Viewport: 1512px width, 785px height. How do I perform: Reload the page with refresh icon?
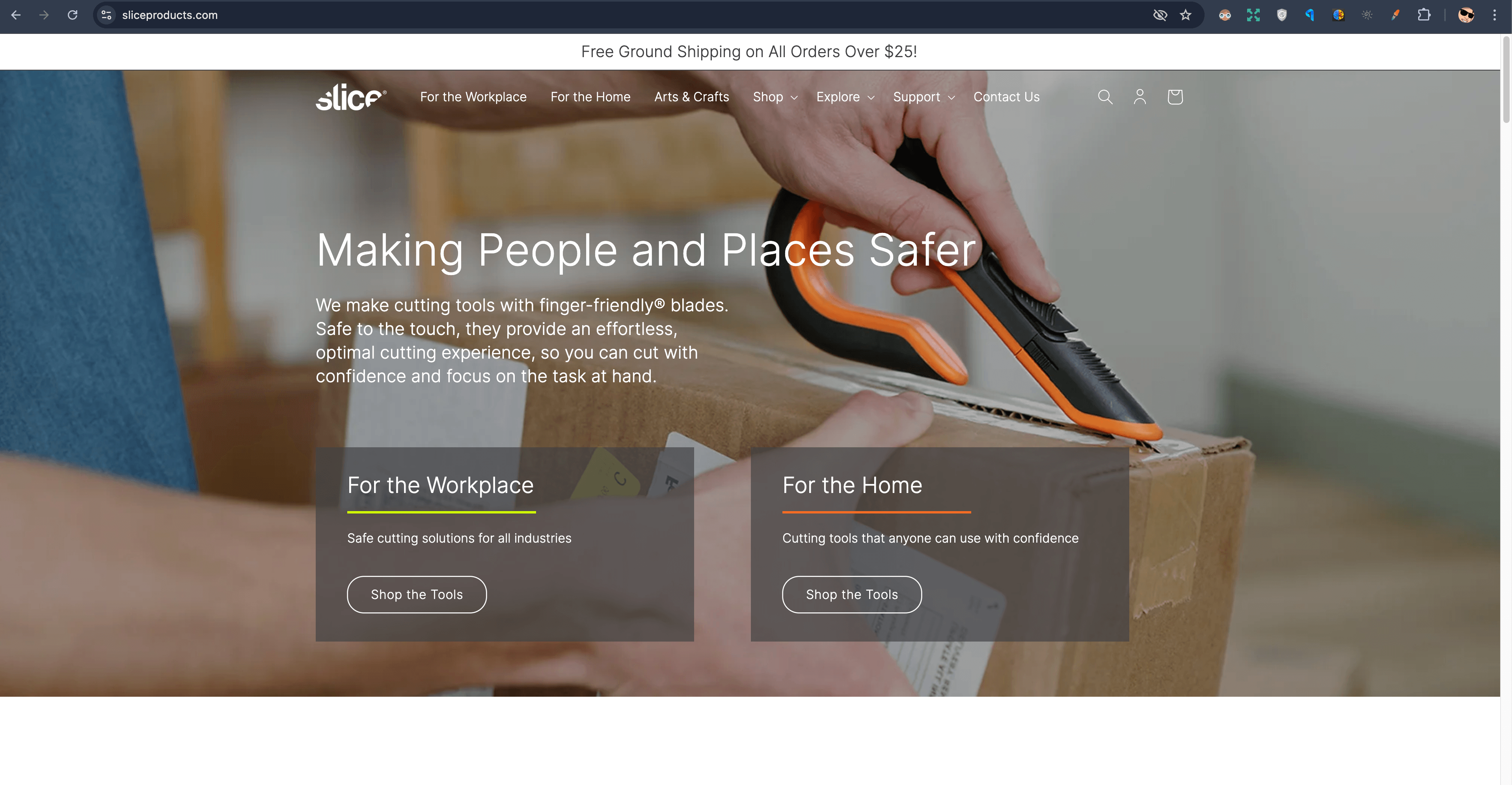[x=72, y=15]
